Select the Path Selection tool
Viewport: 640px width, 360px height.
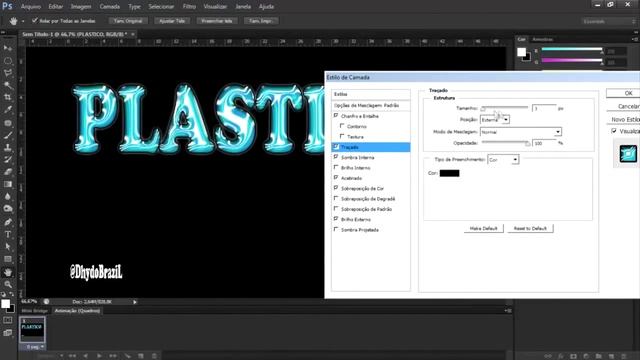[x=8, y=247]
